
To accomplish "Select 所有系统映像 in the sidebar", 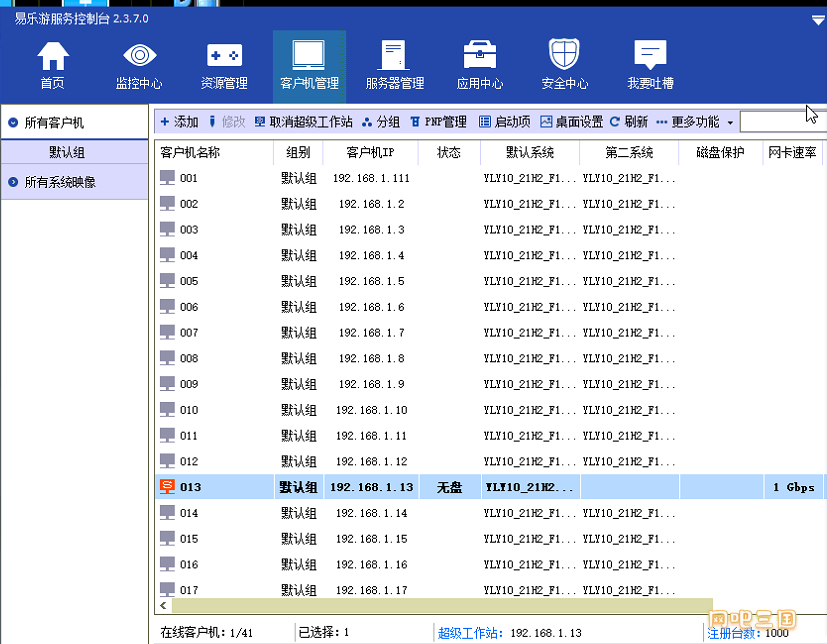I will click(74, 182).
